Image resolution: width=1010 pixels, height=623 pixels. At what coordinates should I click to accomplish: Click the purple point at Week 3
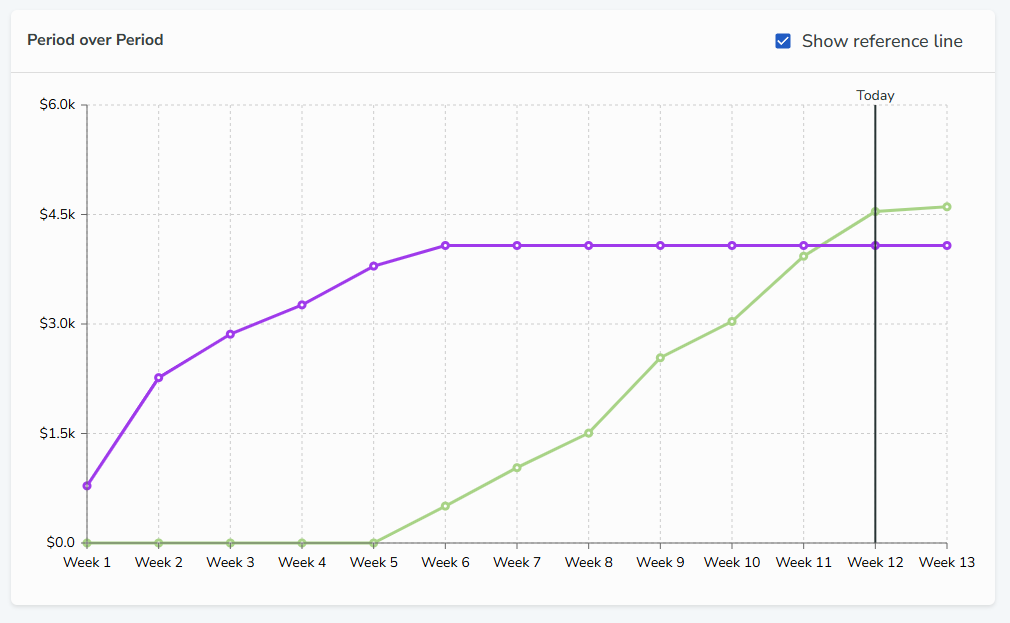coord(231,334)
